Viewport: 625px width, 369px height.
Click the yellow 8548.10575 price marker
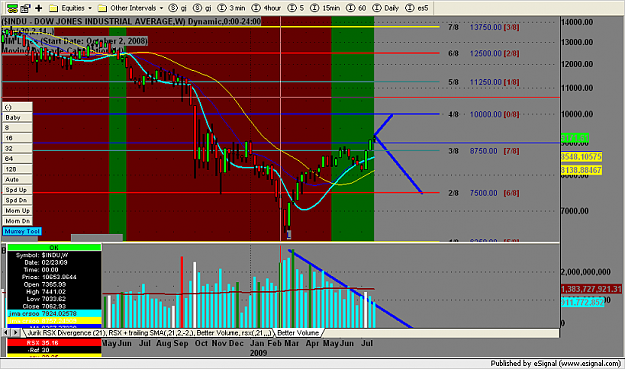click(x=581, y=157)
